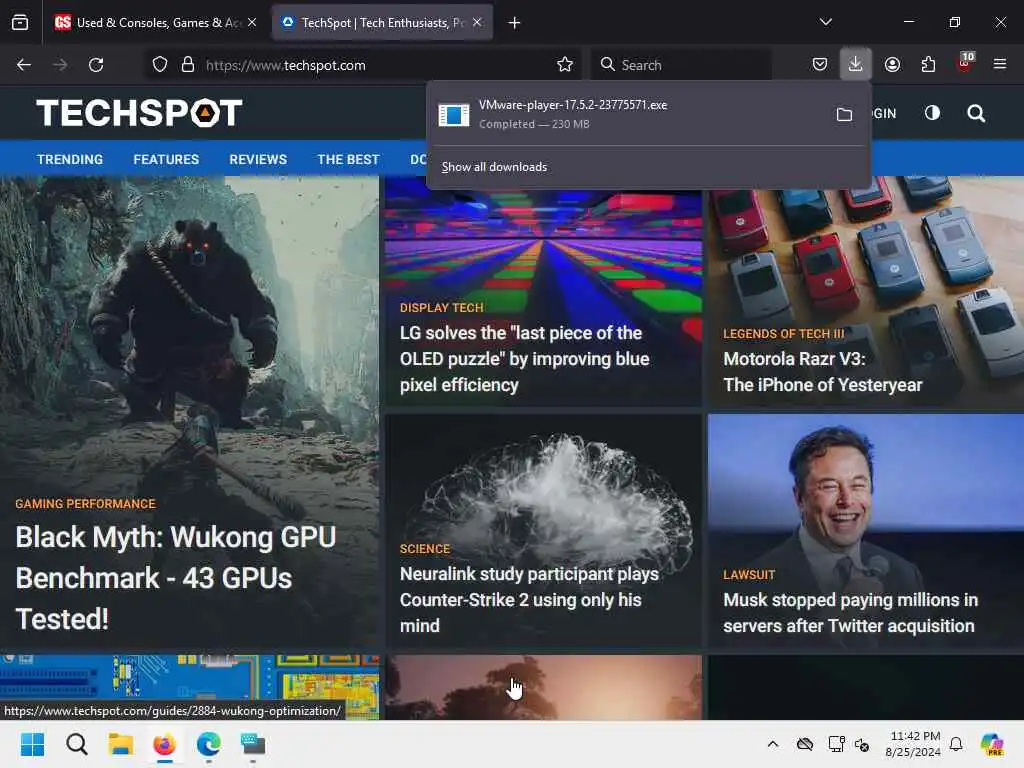Viewport: 1024px width, 768px height.
Task: Toggle TechSpot dark/light theme
Action: 933,113
